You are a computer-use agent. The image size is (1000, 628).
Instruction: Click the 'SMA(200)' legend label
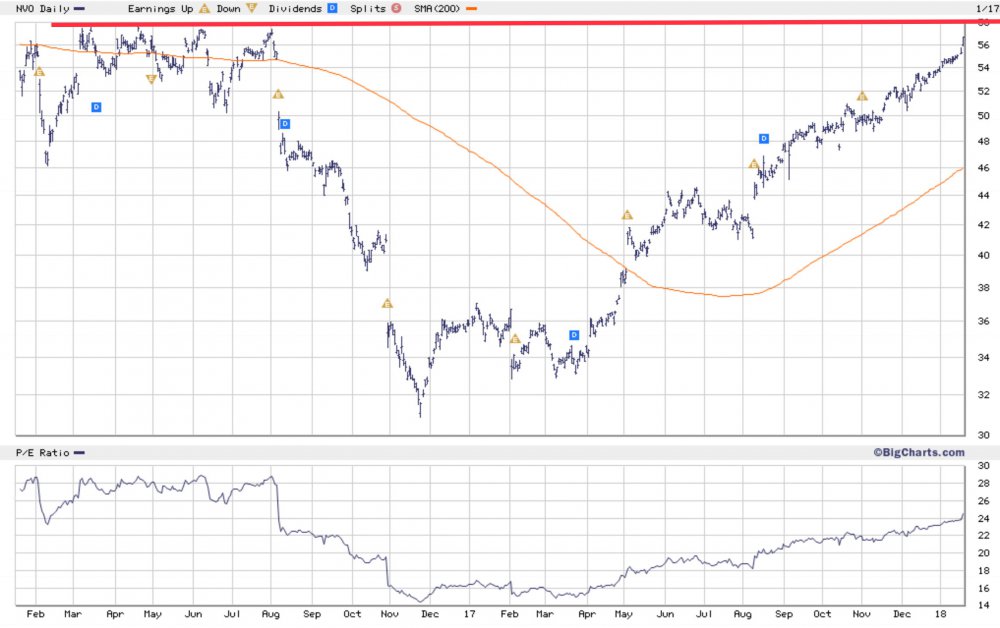click(437, 8)
